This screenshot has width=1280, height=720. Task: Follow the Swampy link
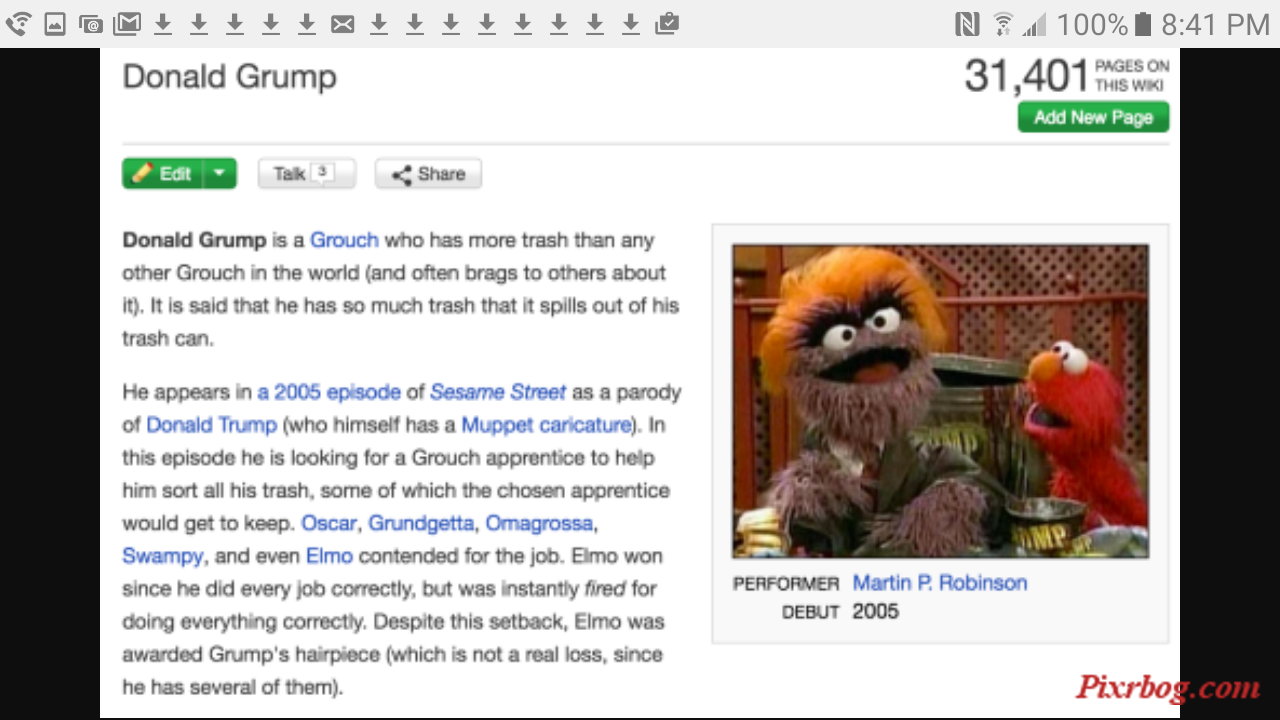(163, 556)
